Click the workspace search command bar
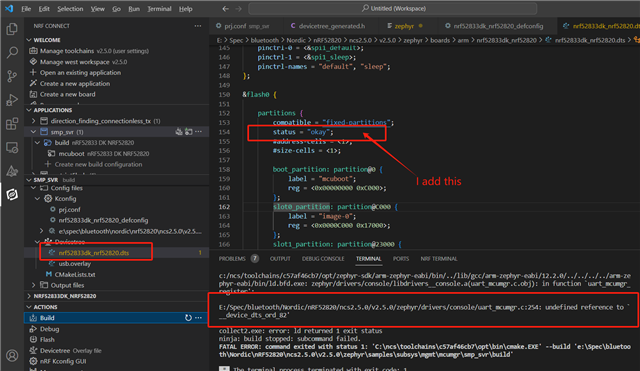640x371 pixels. point(393,9)
